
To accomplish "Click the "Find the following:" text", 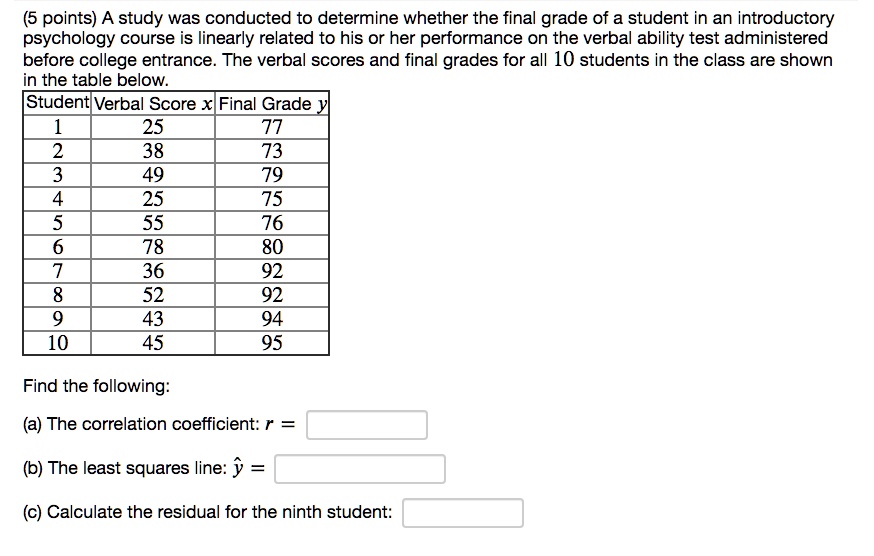I will click(x=96, y=386).
